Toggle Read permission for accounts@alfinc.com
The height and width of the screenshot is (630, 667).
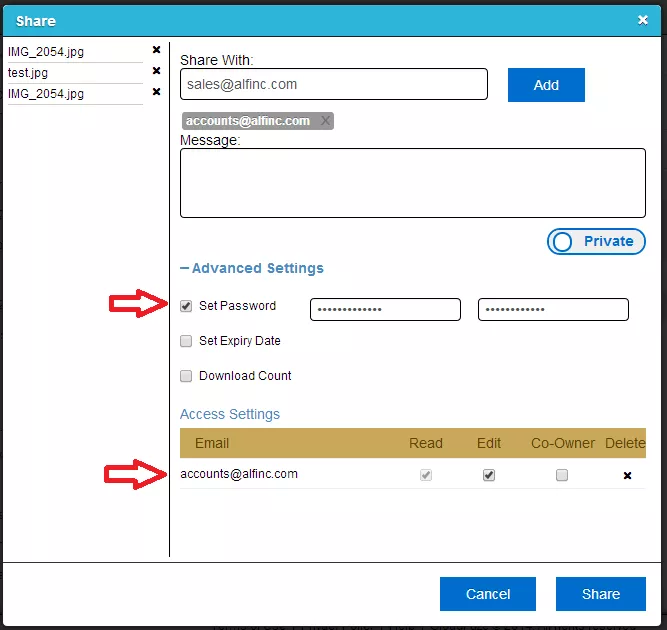[x=426, y=475]
